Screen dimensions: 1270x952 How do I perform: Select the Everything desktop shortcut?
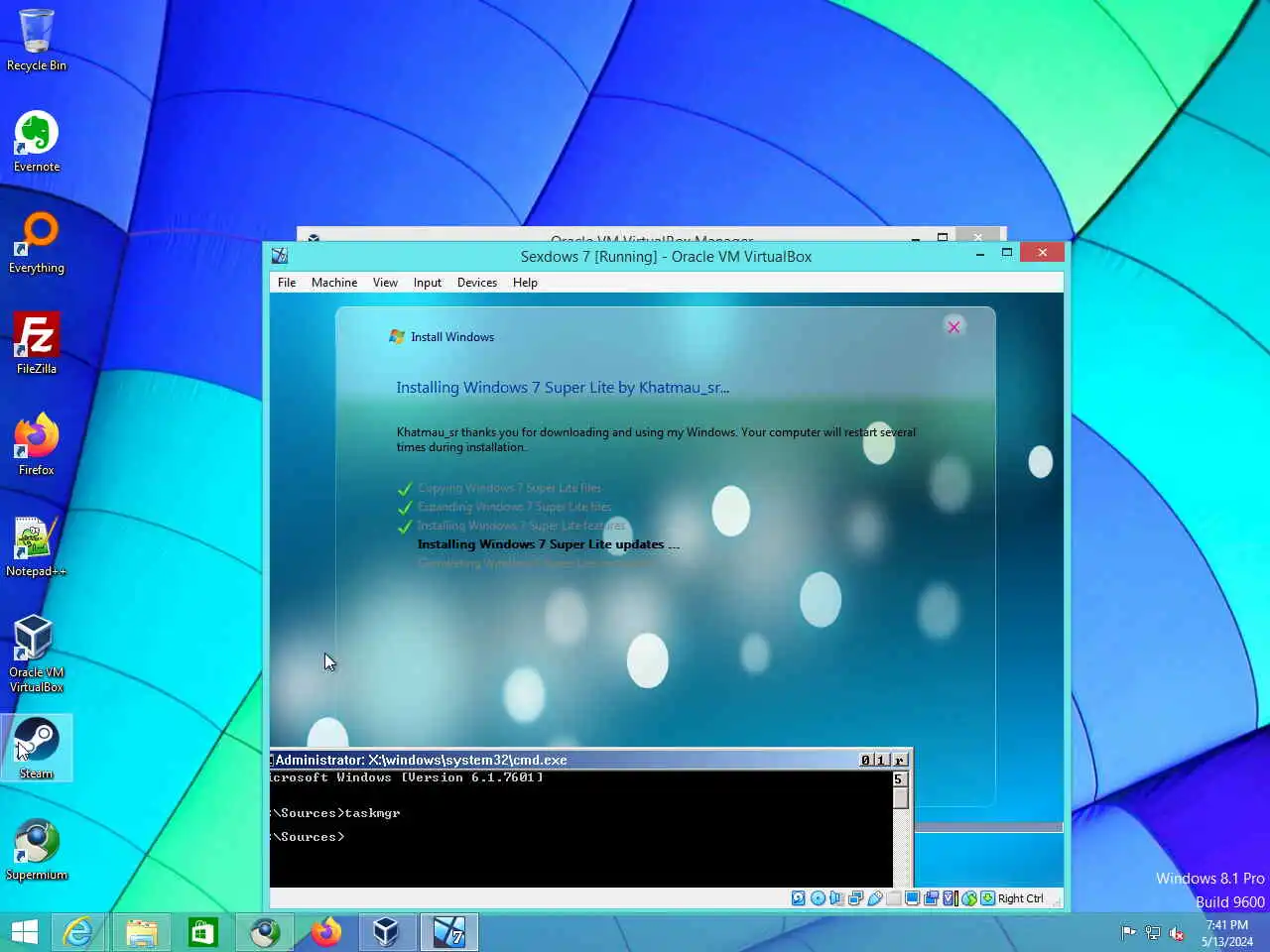[37, 243]
